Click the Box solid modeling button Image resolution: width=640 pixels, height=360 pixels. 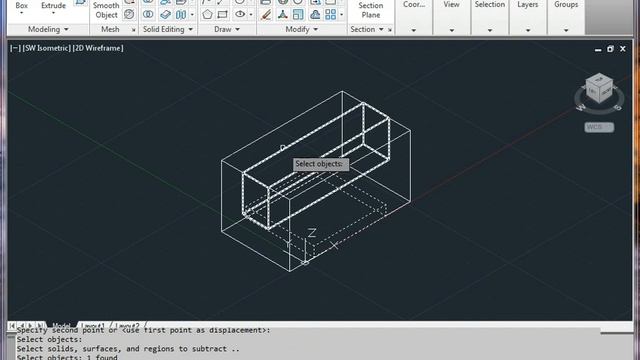pyautogui.click(x=22, y=5)
